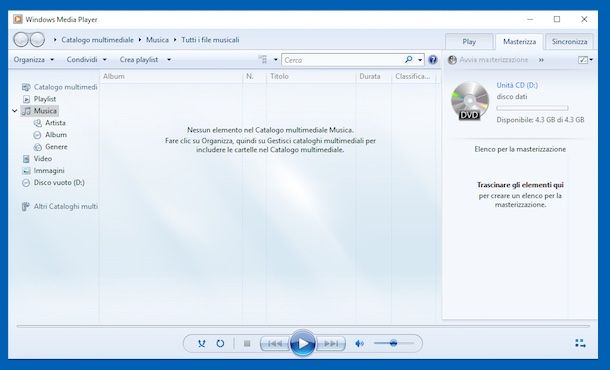Image resolution: width=610 pixels, height=370 pixels.
Task: Click the Back navigation arrow button
Action: (x=21, y=39)
